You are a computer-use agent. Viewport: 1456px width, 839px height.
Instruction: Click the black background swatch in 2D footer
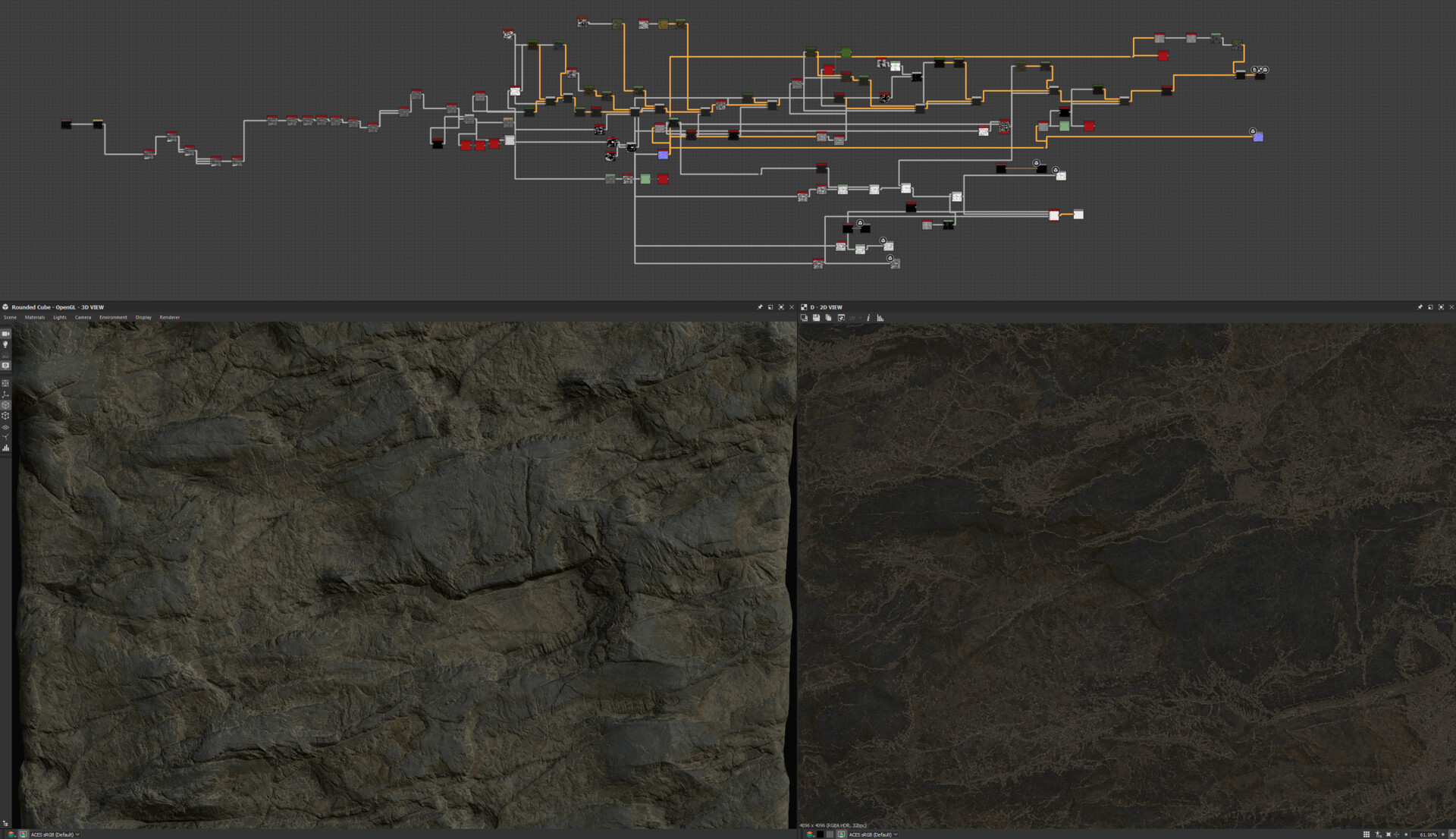pyautogui.click(x=820, y=834)
